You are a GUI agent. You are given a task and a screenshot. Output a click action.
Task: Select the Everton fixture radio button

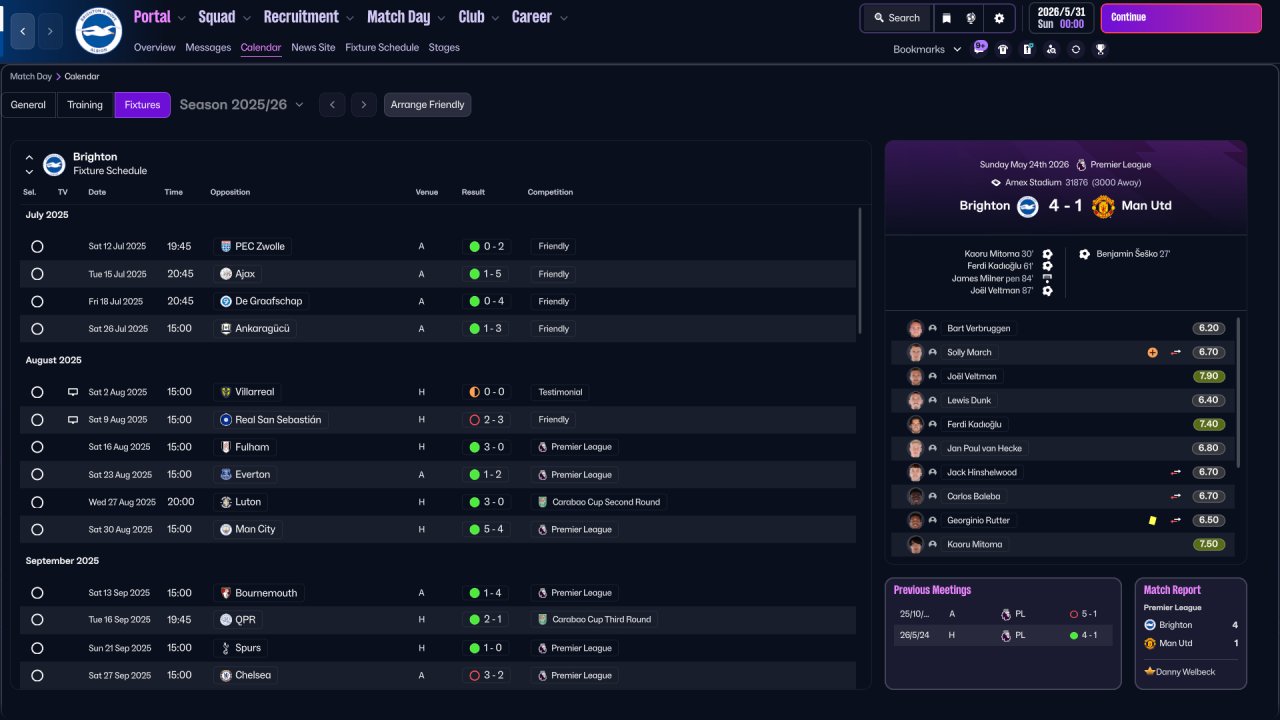click(37, 475)
